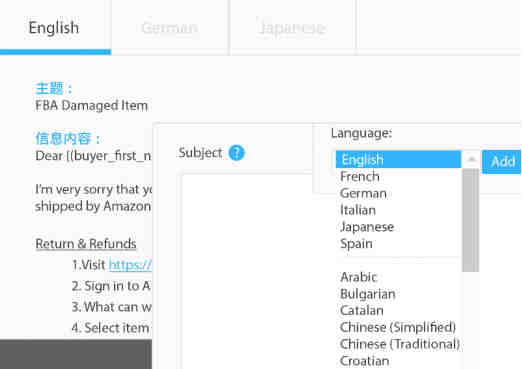This screenshot has height=369, width=522.
Task: Open the https link in Return steps
Action: (x=130, y=265)
